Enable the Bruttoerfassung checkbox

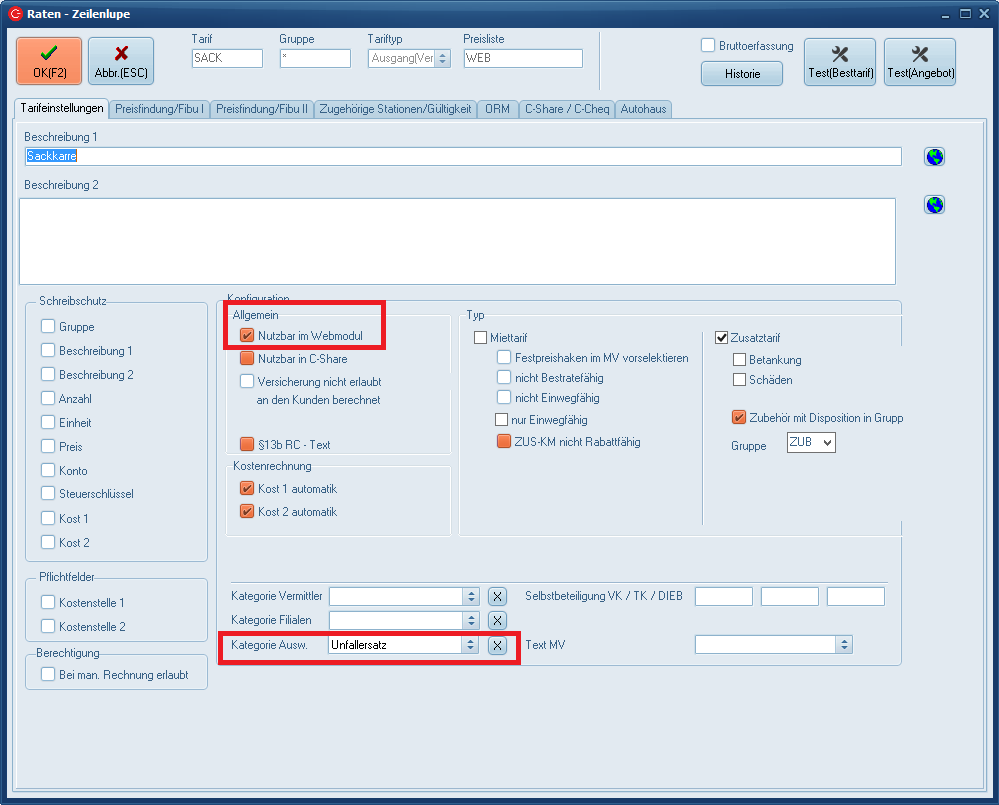pos(708,46)
